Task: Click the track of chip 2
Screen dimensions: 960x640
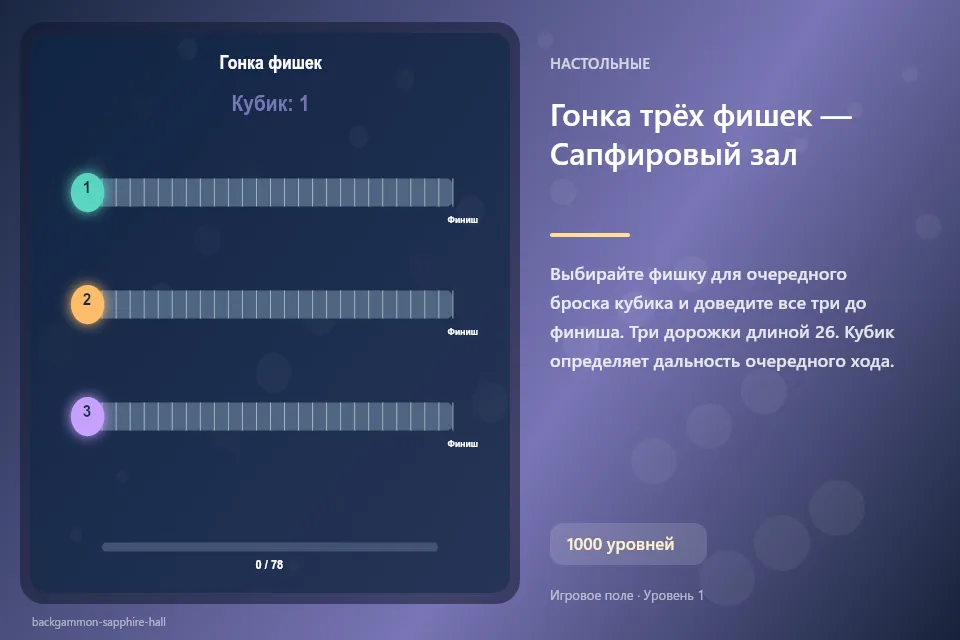Action: 270,304
